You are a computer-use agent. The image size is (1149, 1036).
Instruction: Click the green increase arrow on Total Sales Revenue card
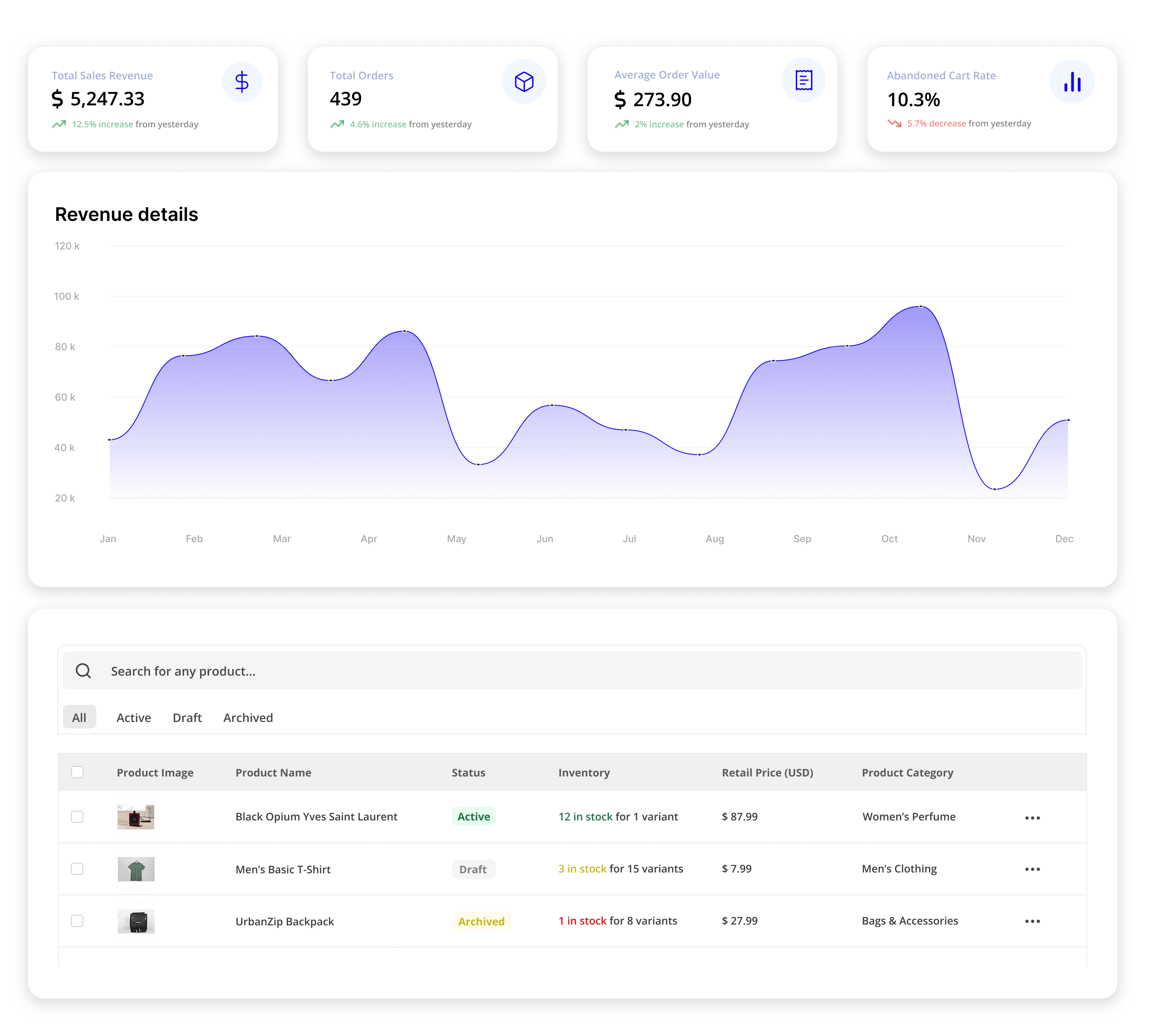[59, 124]
